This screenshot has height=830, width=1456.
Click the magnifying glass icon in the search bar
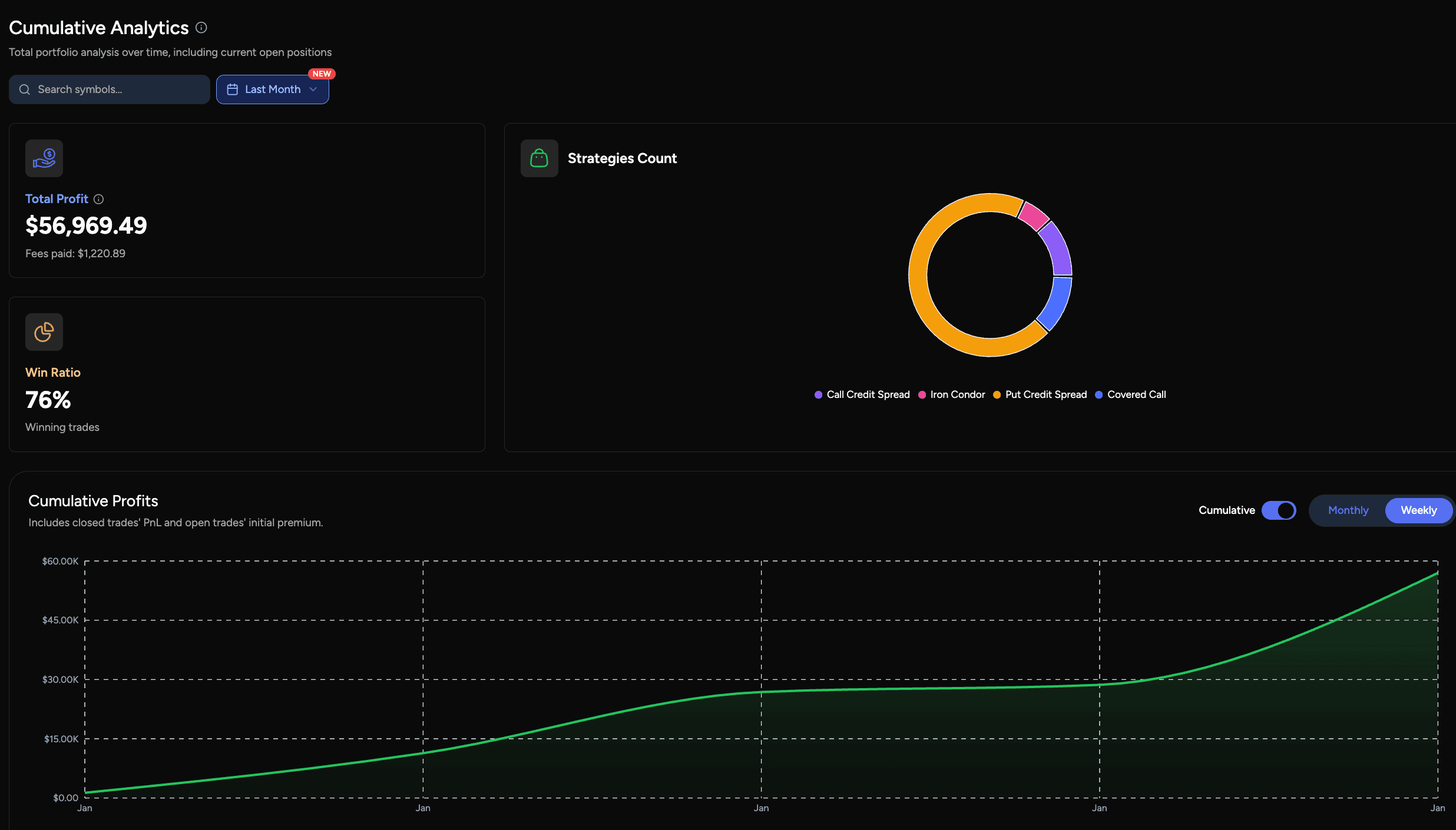coord(24,89)
